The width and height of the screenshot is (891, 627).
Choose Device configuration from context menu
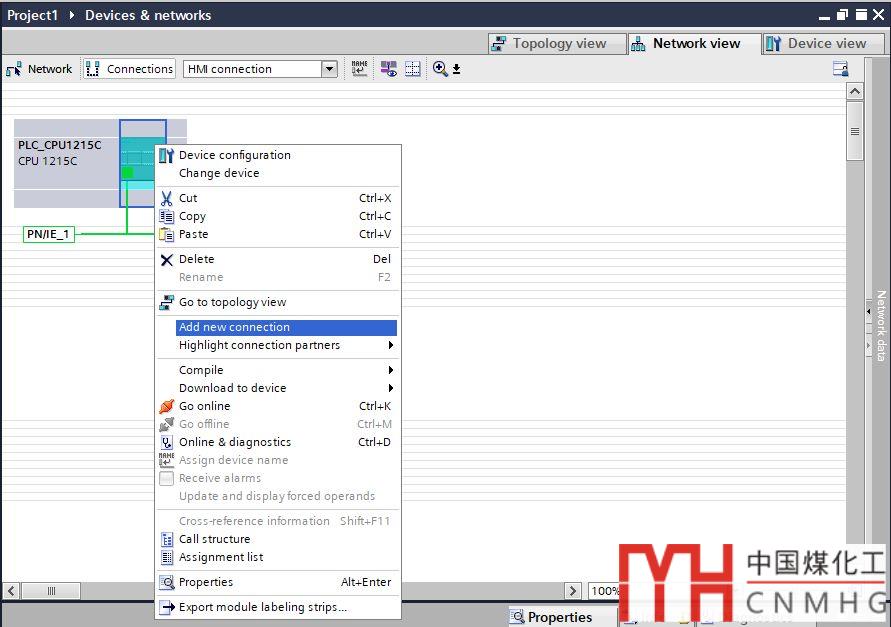pyautogui.click(x=234, y=155)
